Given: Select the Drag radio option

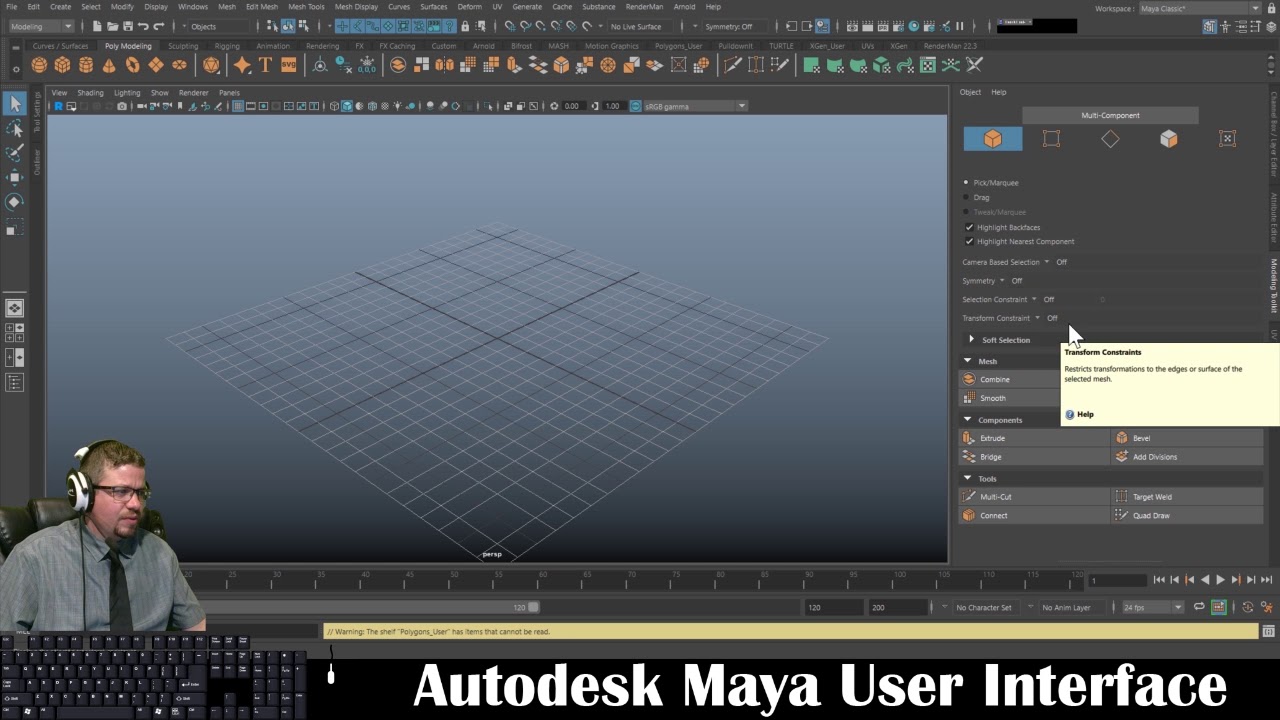Looking at the screenshot, I should coord(966,197).
